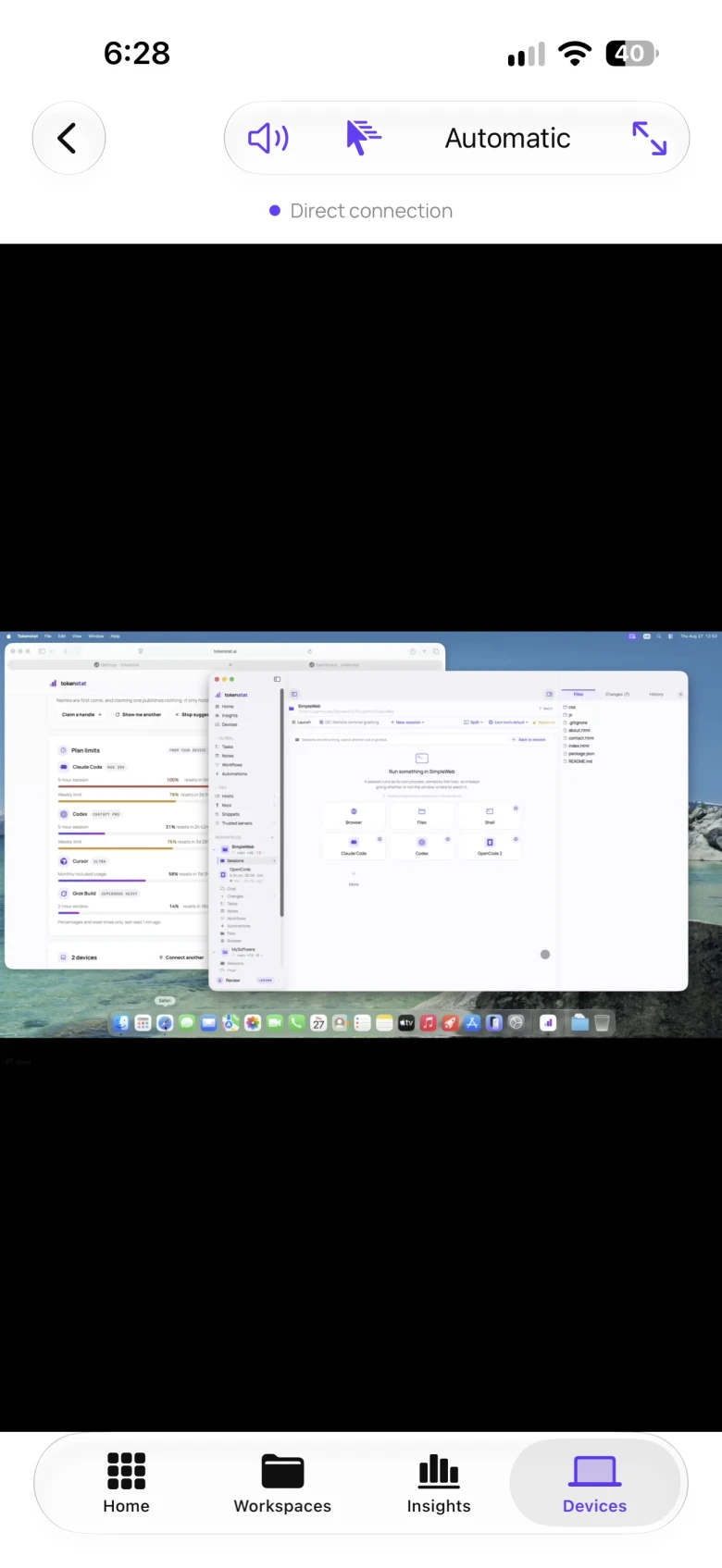Open FaceTime from the dock
The width and height of the screenshot is (722, 1568).
(x=275, y=1022)
